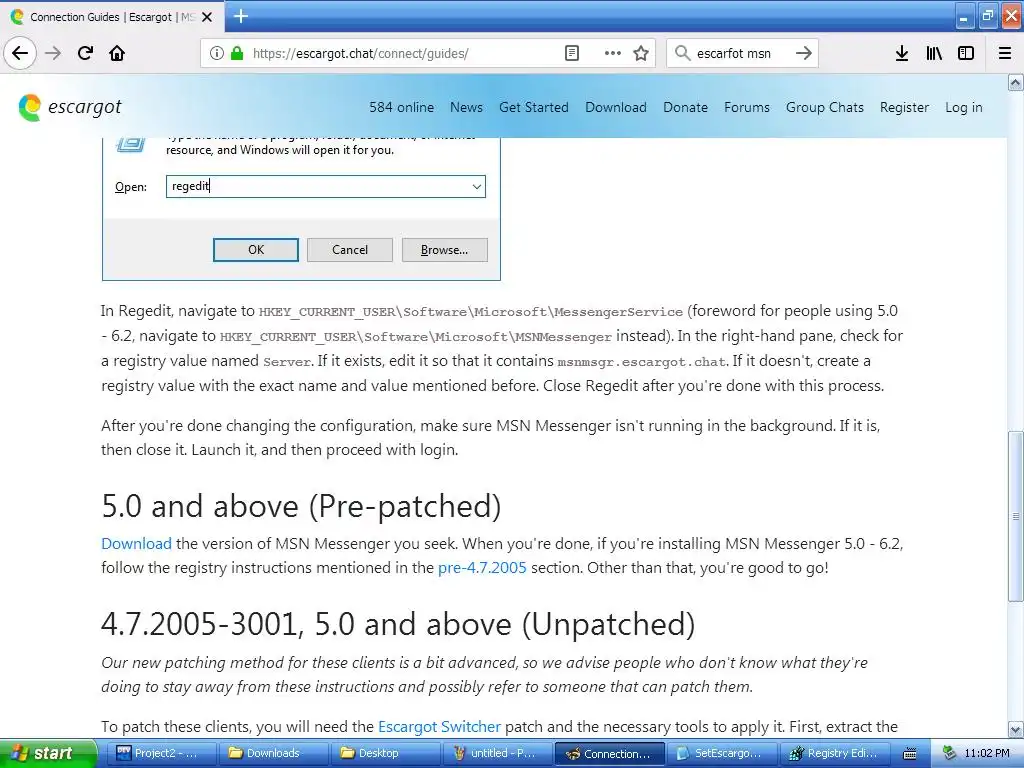Image resolution: width=1024 pixels, height=768 pixels.
Task: Switch to SetEscargo taskbar window
Action: [x=721, y=754]
